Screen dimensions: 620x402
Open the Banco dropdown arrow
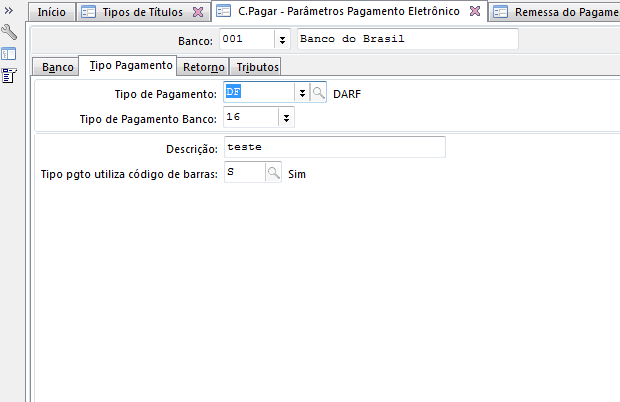[282, 40]
